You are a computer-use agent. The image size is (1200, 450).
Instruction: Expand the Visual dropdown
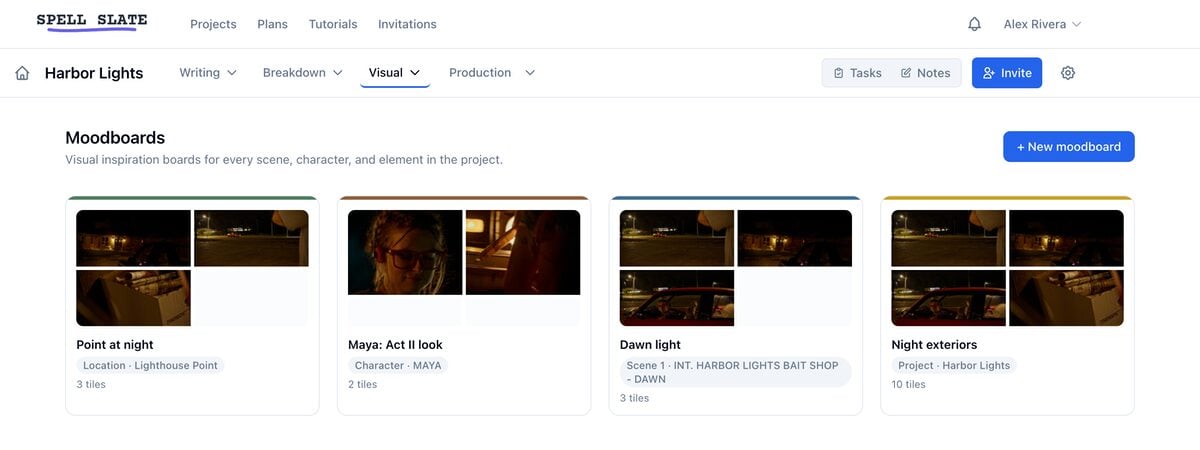click(394, 73)
